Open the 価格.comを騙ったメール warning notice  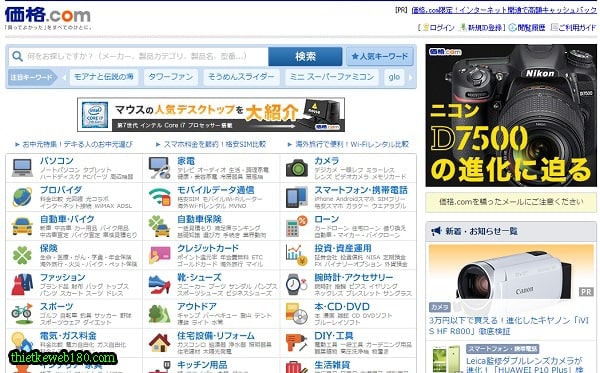[511, 202]
